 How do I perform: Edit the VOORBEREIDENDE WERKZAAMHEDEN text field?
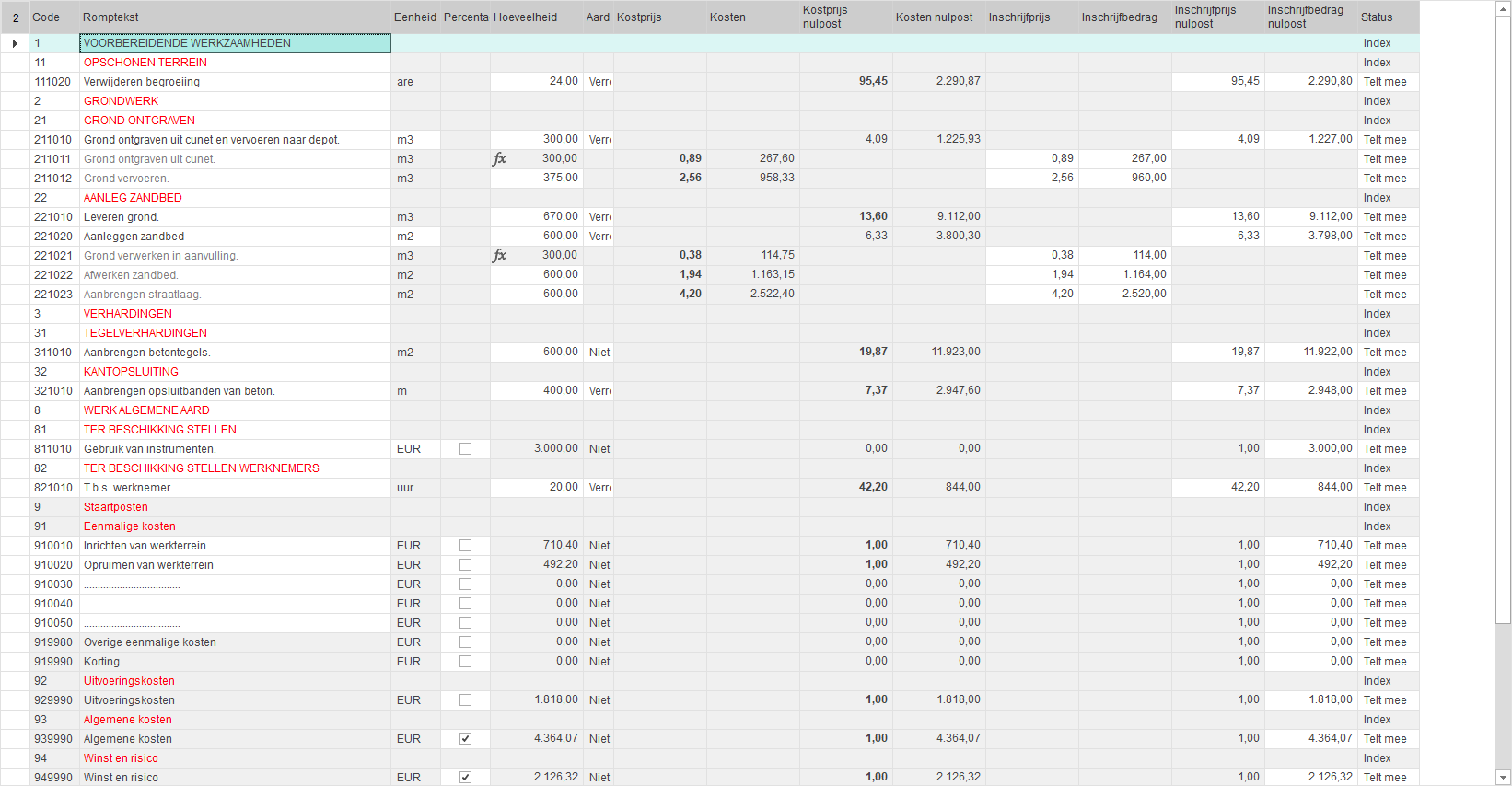tap(235, 43)
